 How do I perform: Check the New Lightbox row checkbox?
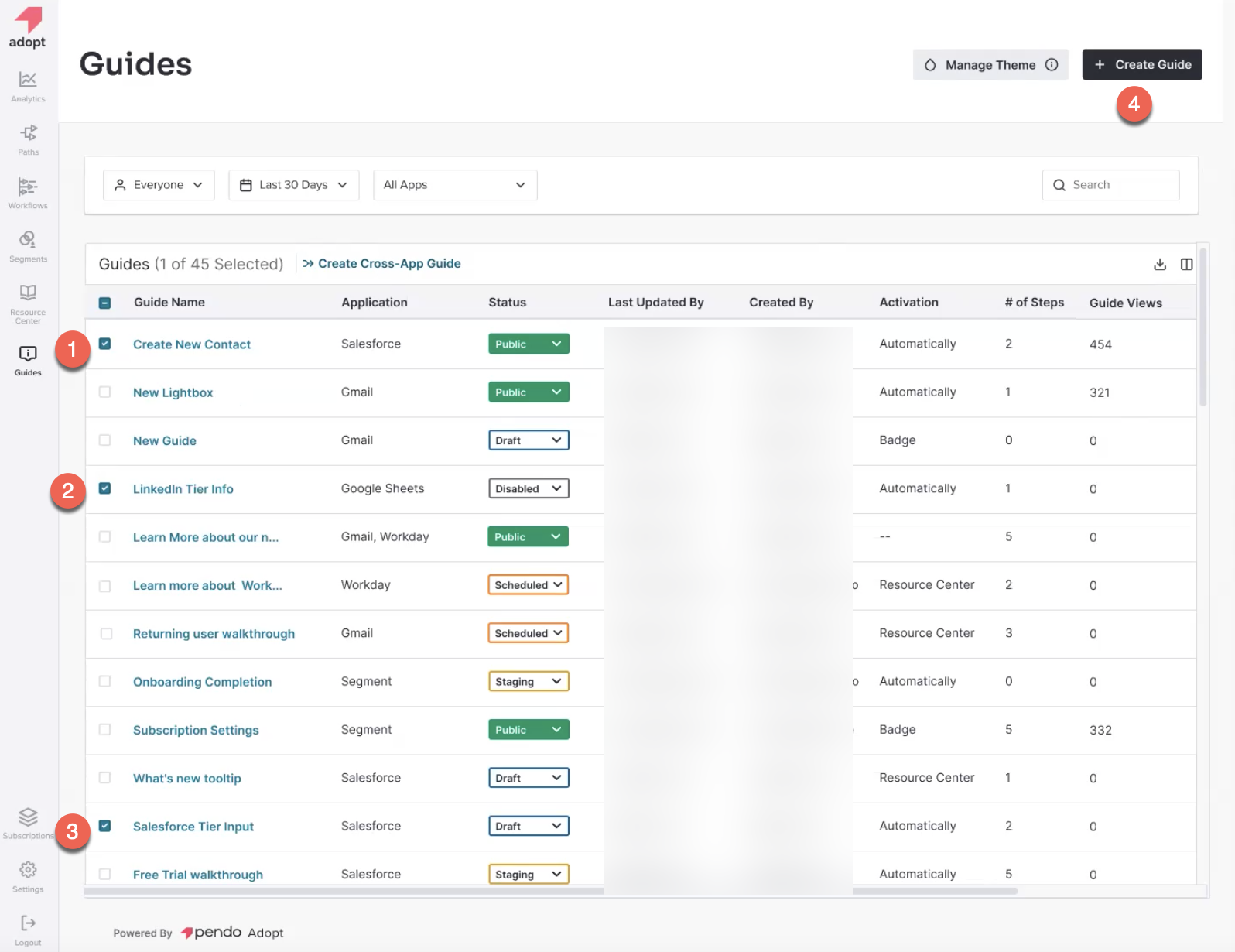pyautogui.click(x=105, y=392)
